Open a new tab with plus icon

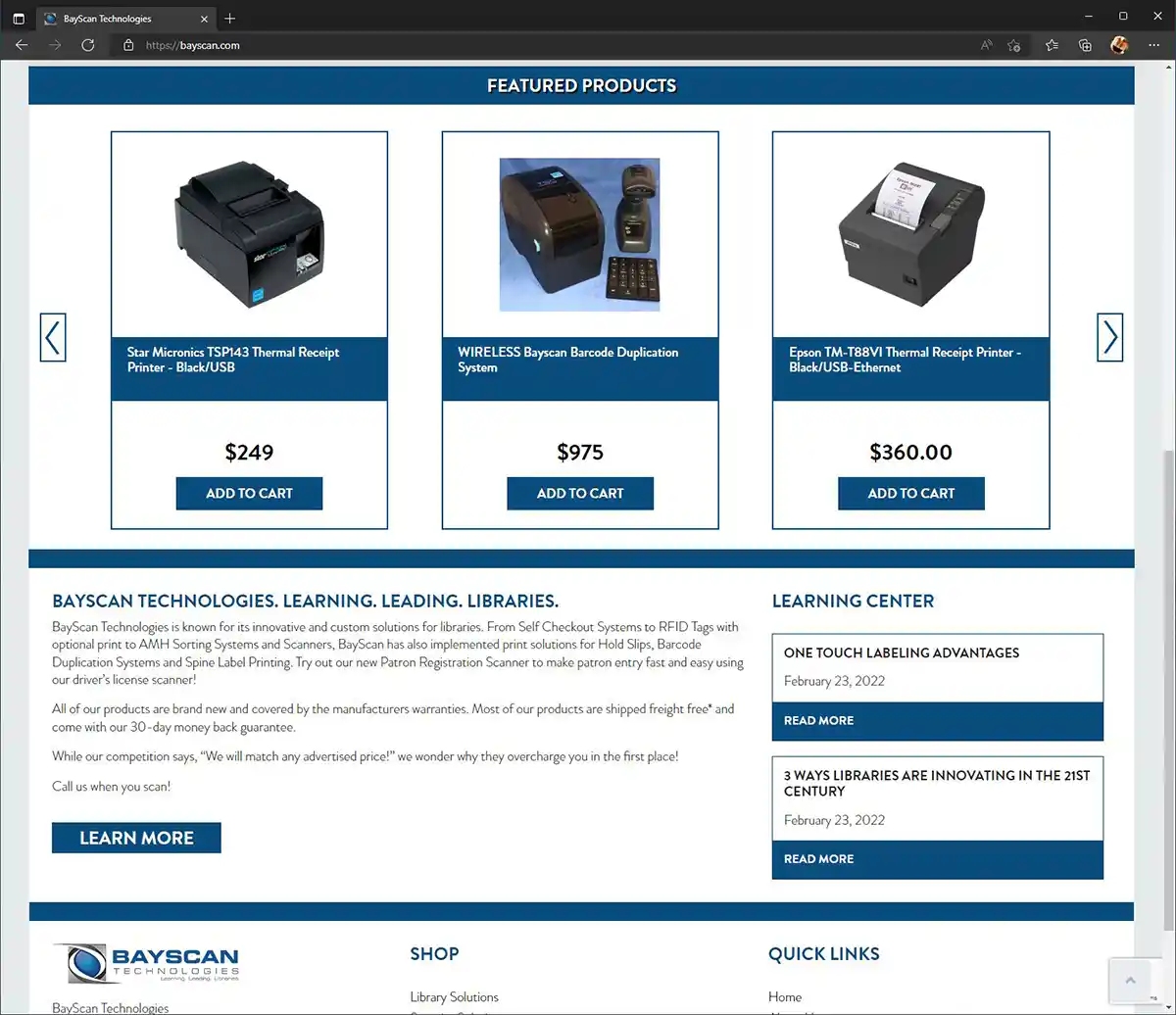[x=229, y=19]
